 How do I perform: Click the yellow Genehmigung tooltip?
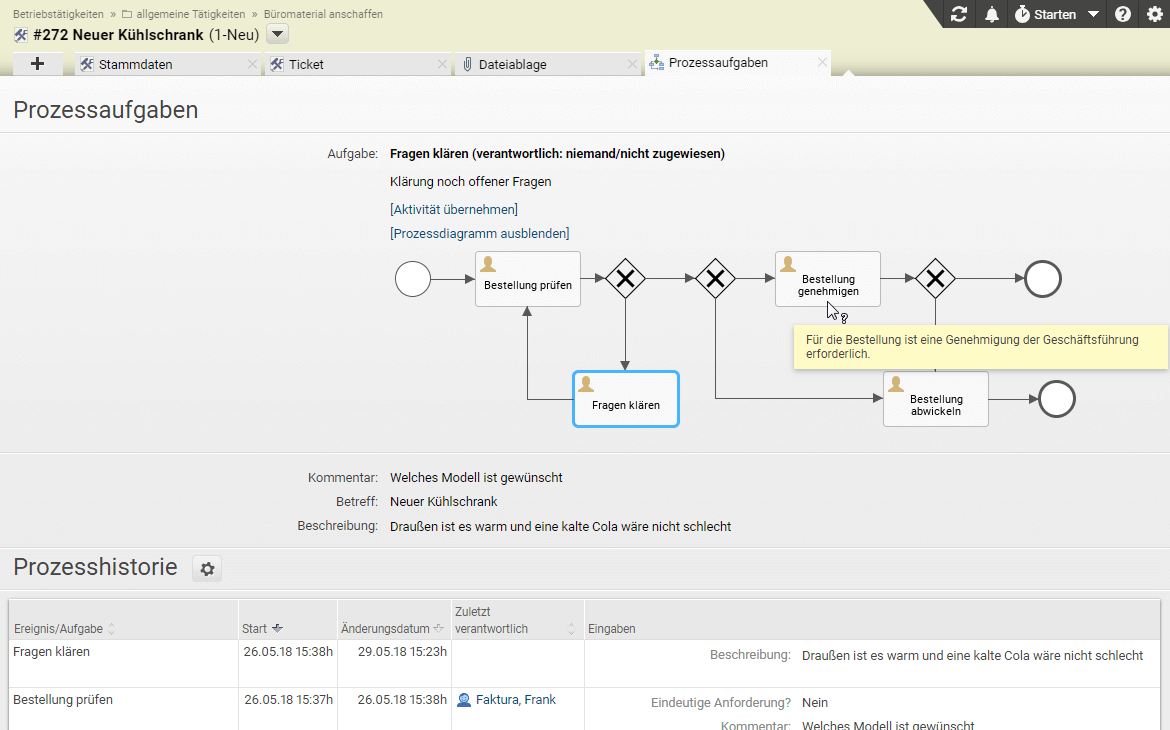980,347
